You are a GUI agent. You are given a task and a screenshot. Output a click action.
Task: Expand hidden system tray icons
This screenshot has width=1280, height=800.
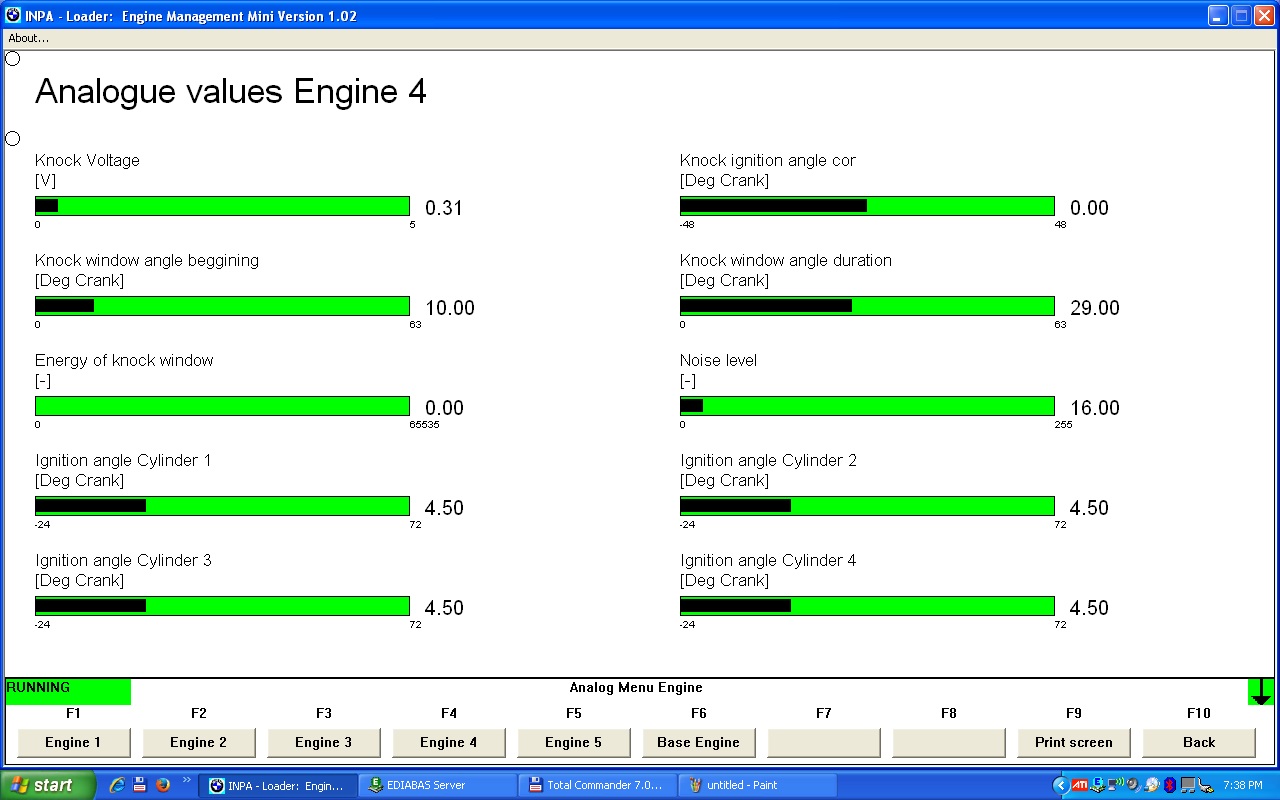pyautogui.click(x=1061, y=785)
